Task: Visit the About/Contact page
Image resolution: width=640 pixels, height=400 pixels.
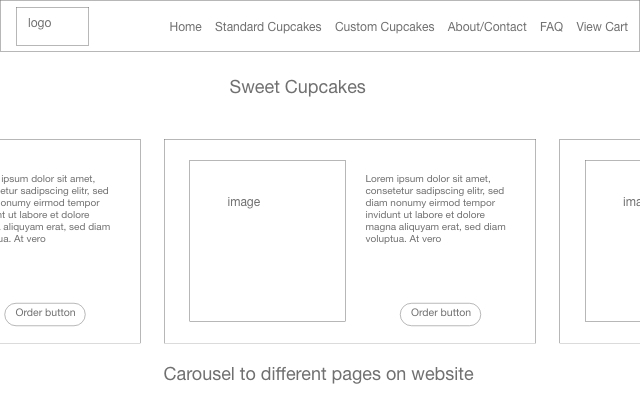Action: [487, 27]
